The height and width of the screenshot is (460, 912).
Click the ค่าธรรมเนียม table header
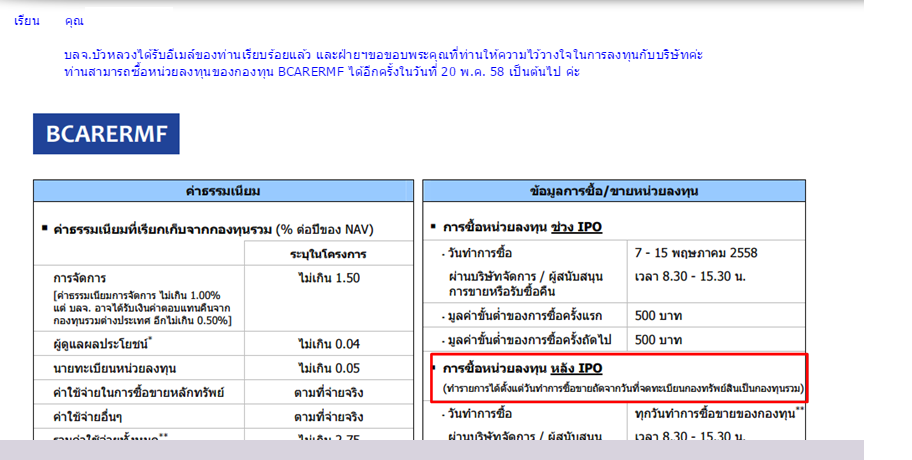(223, 191)
